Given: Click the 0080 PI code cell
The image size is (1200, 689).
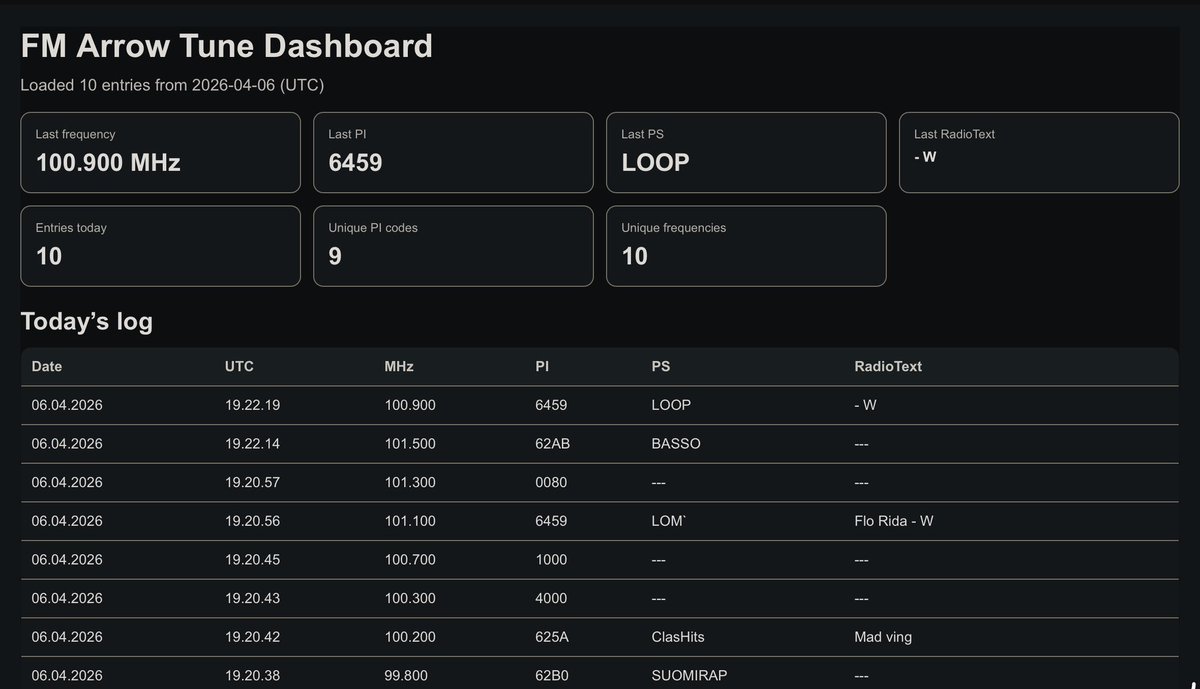Looking at the screenshot, I should point(551,482).
